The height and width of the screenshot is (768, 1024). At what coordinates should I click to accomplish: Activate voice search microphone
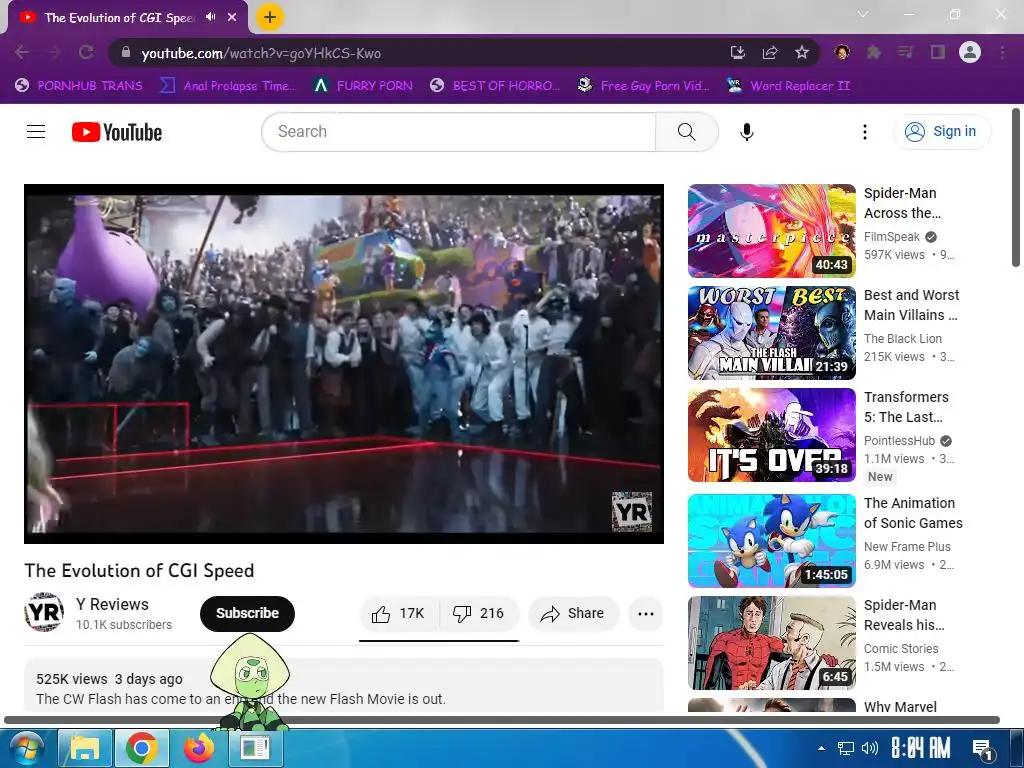(x=746, y=132)
